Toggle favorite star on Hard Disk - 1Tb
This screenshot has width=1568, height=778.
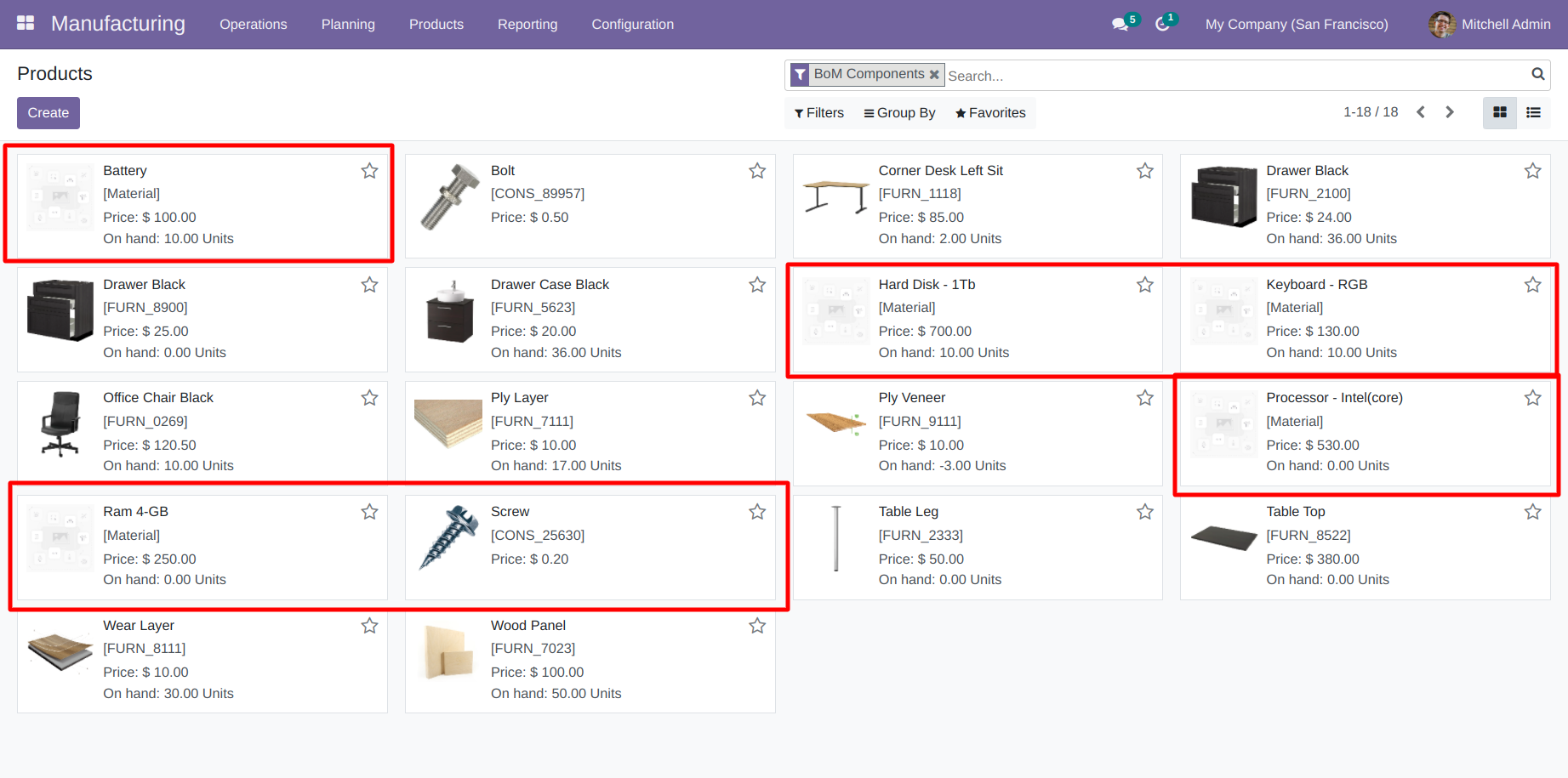(1145, 285)
